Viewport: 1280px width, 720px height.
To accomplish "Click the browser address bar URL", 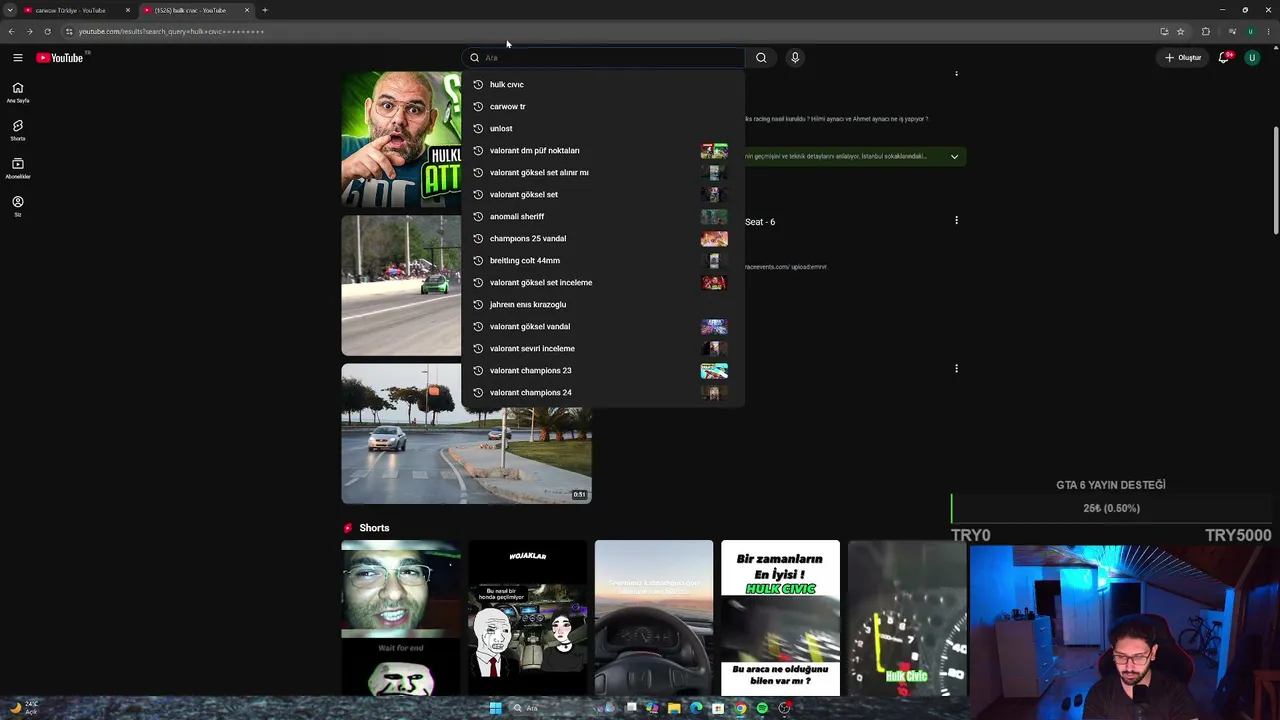I will click(x=171, y=31).
